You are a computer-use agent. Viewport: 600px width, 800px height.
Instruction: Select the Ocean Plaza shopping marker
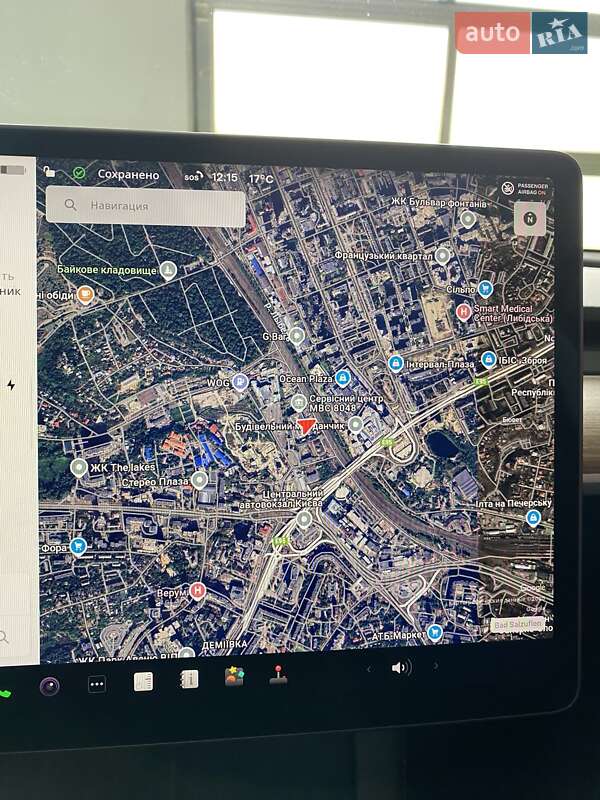click(x=343, y=378)
